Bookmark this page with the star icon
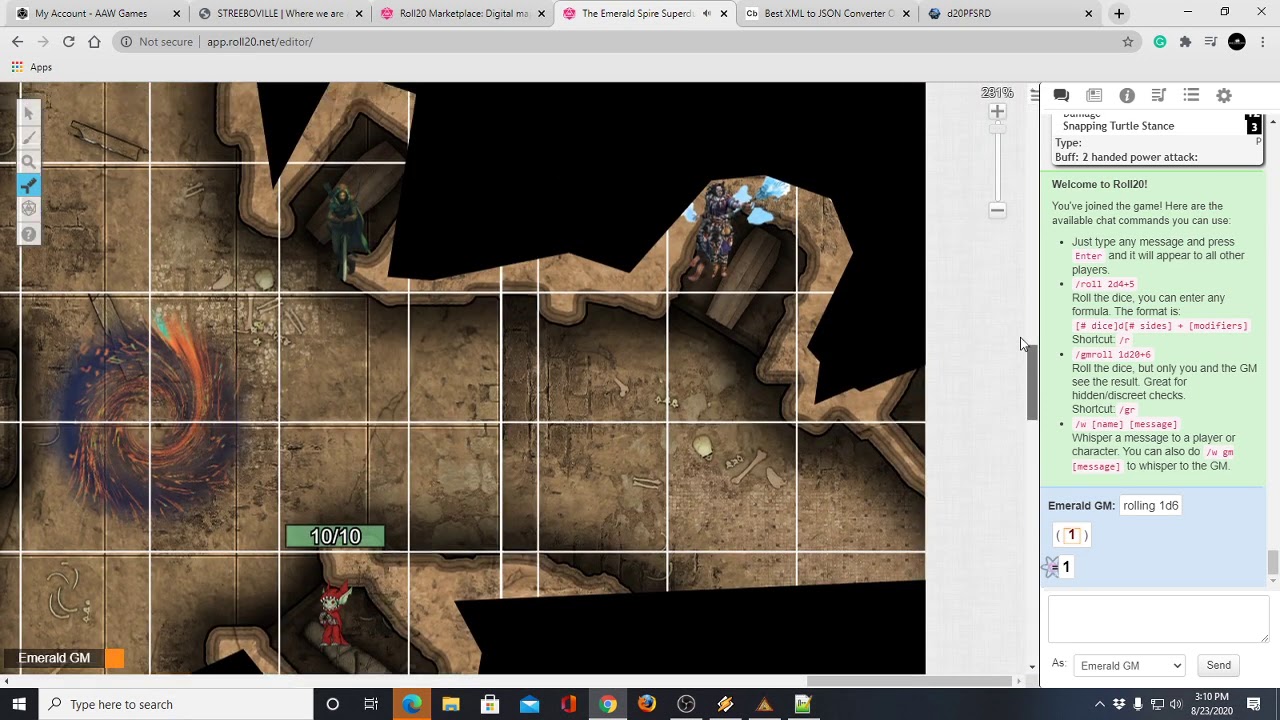The height and width of the screenshot is (720, 1280). click(1128, 41)
